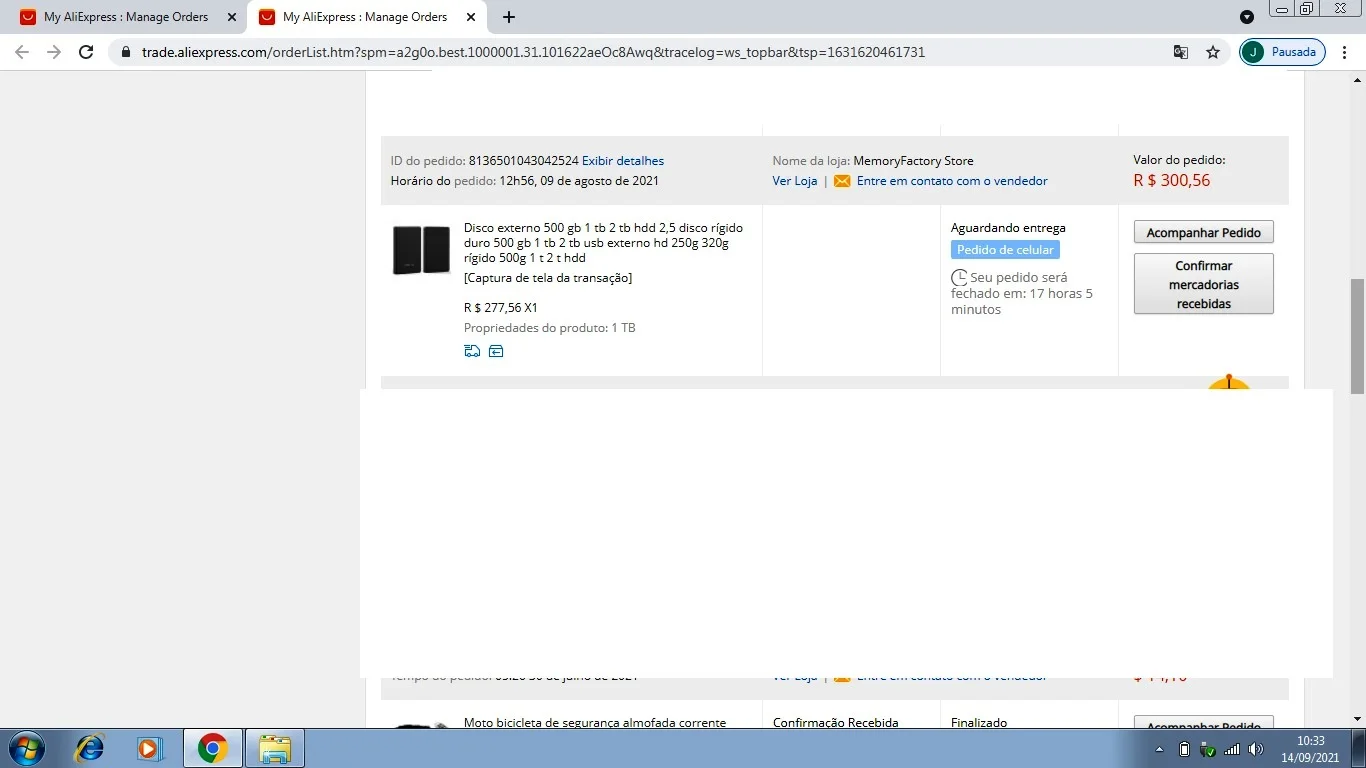The height and width of the screenshot is (768, 1366).
Task: Open the Exibir detalhes link
Action: click(623, 161)
